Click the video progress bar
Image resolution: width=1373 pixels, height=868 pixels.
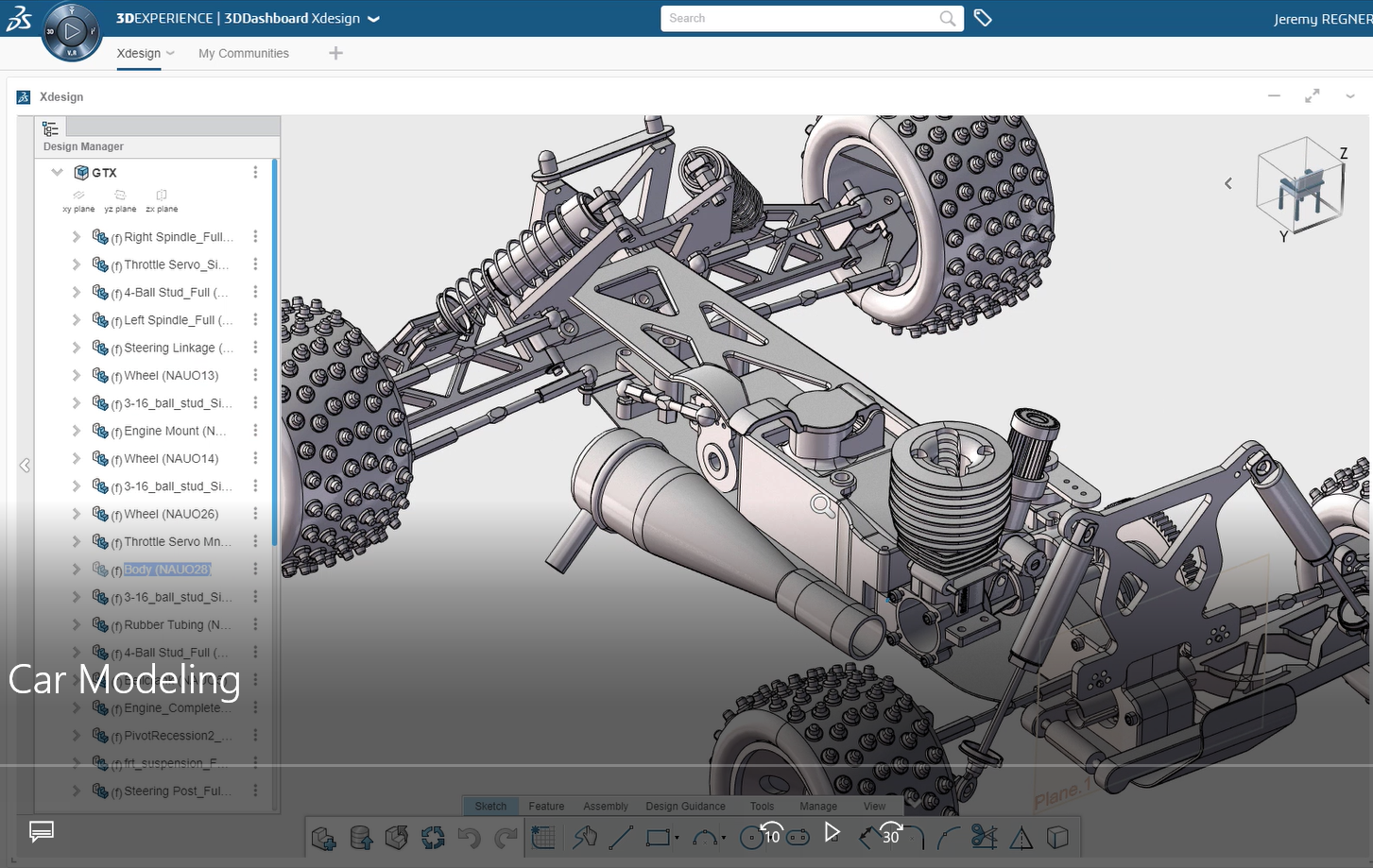coord(686,765)
